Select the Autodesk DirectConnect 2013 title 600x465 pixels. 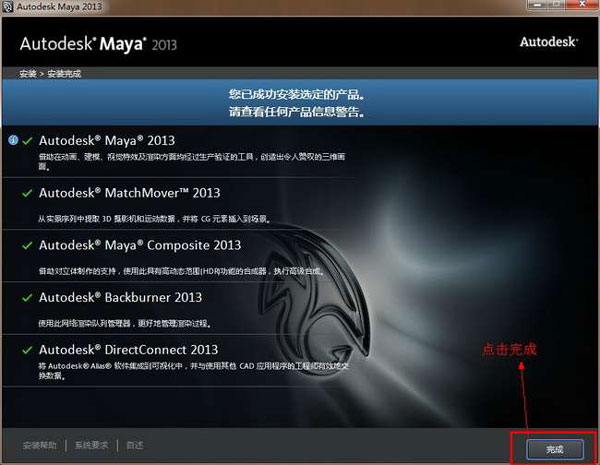(x=128, y=349)
